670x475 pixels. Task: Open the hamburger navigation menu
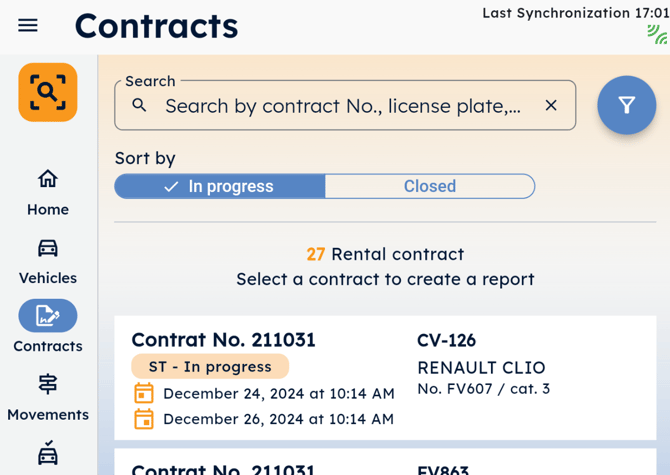tap(28, 26)
